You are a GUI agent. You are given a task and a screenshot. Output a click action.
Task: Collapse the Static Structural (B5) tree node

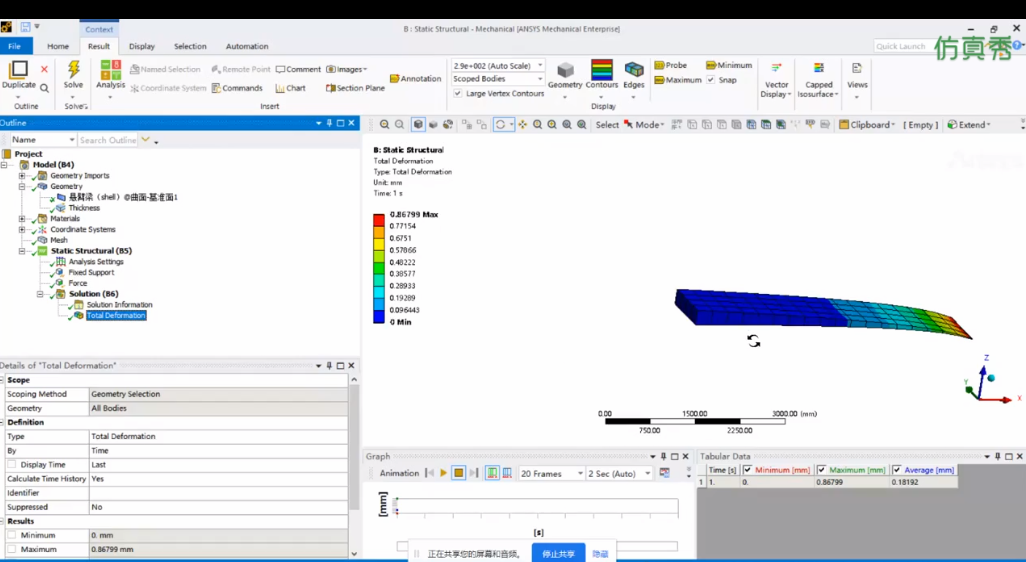[22, 251]
